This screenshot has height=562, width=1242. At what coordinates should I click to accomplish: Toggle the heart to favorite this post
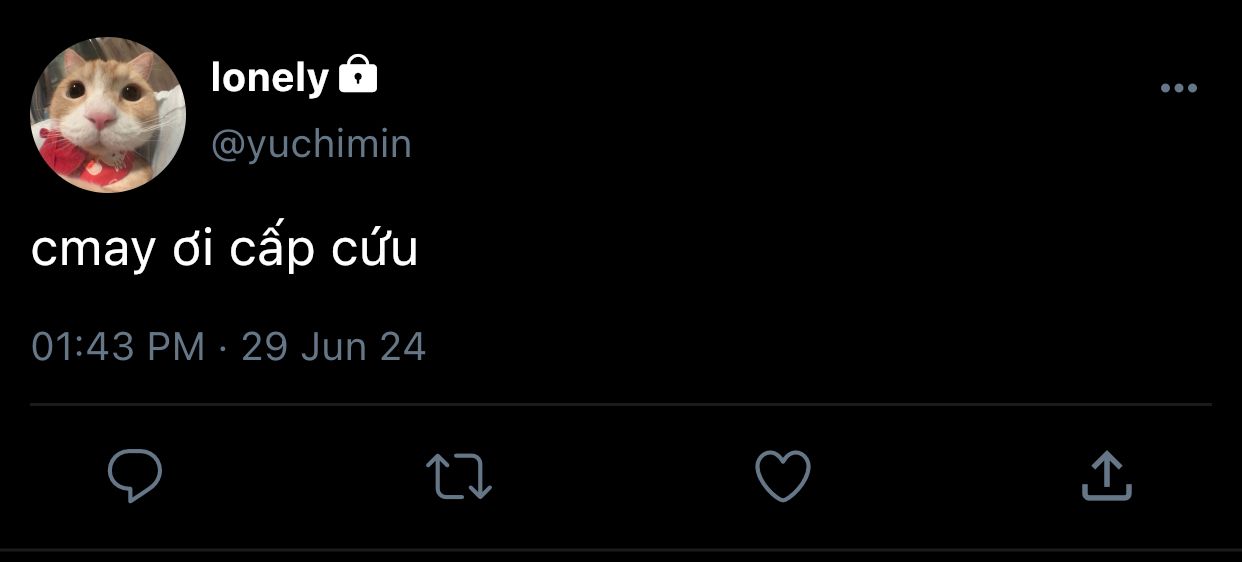point(782,476)
